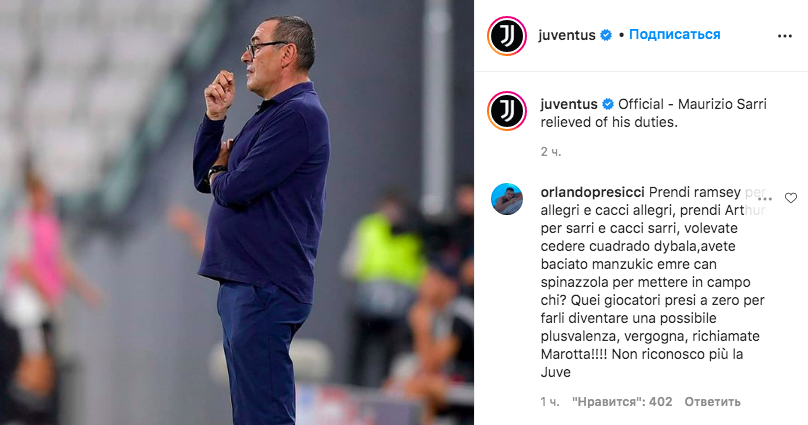This screenshot has width=808, height=425.
Task: Click the verified badge in the caption line
Action: pos(608,105)
